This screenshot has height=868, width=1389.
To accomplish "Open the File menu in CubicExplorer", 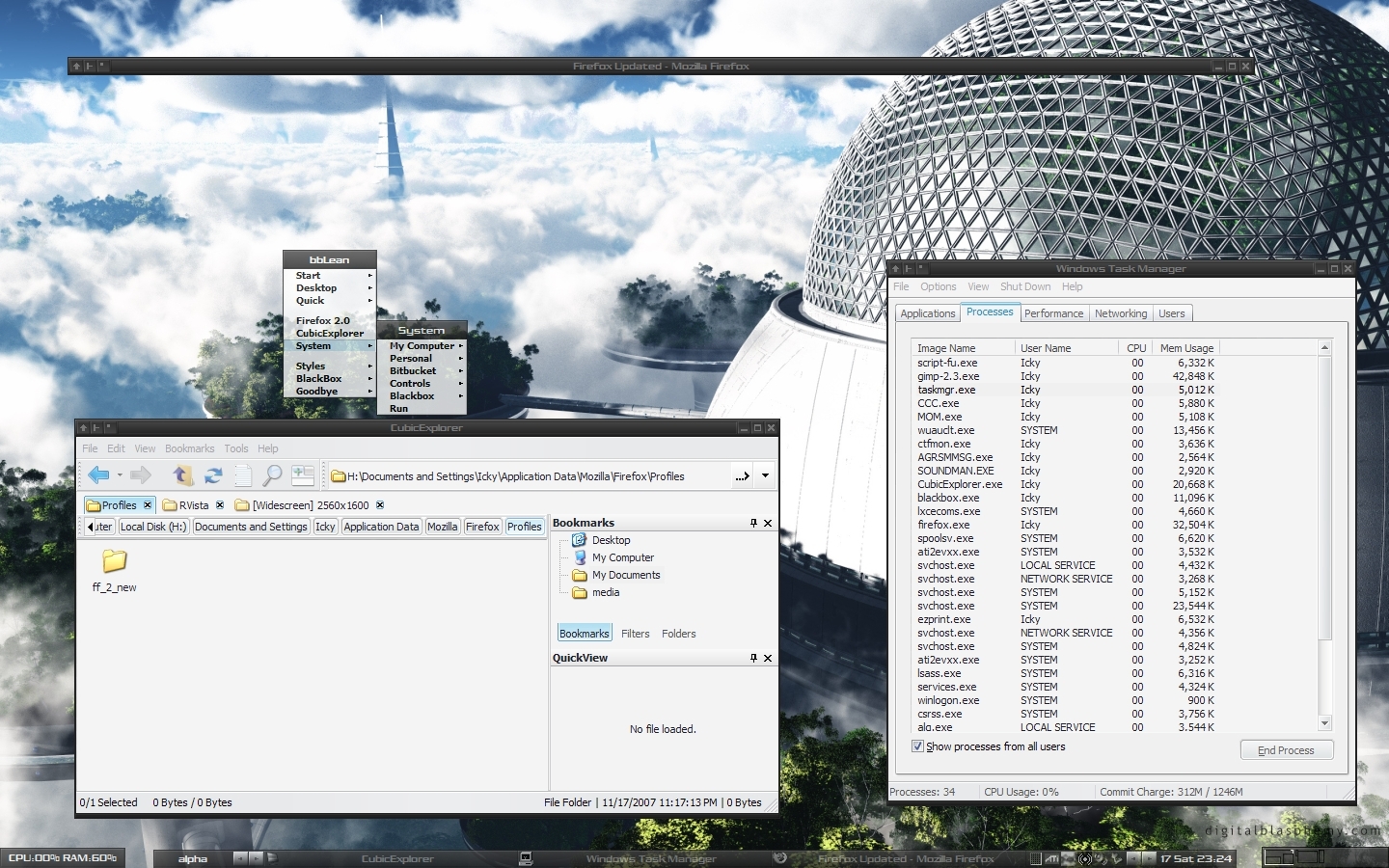I will pyautogui.click(x=90, y=448).
